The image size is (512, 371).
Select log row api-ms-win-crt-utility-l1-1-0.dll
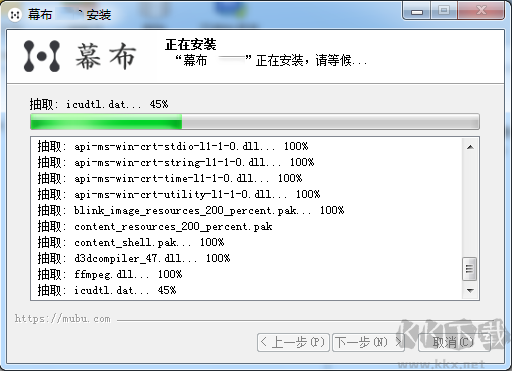pos(179,194)
